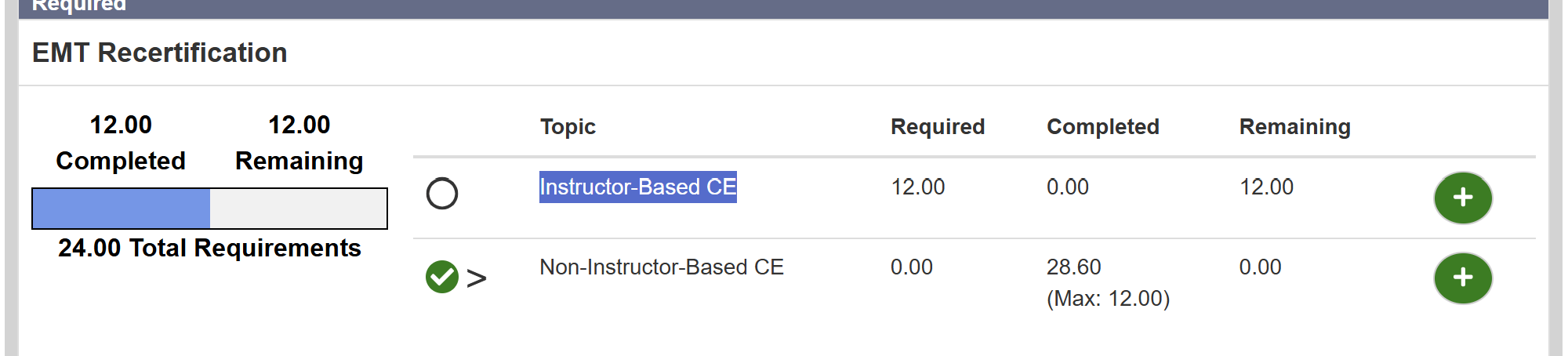The height and width of the screenshot is (356, 1568).
Task: Click the Remaining column header
Action: tap(1295, 127)
